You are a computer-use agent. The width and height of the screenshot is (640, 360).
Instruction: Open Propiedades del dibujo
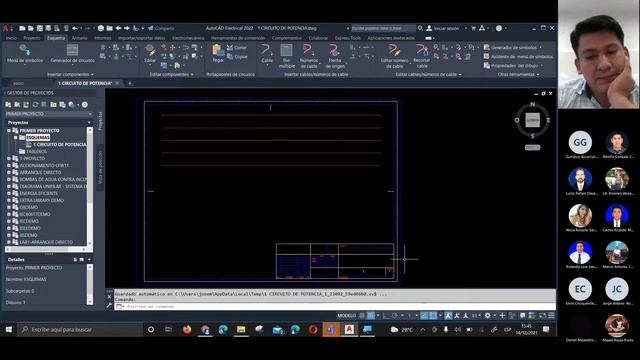(x=513, y=65)
